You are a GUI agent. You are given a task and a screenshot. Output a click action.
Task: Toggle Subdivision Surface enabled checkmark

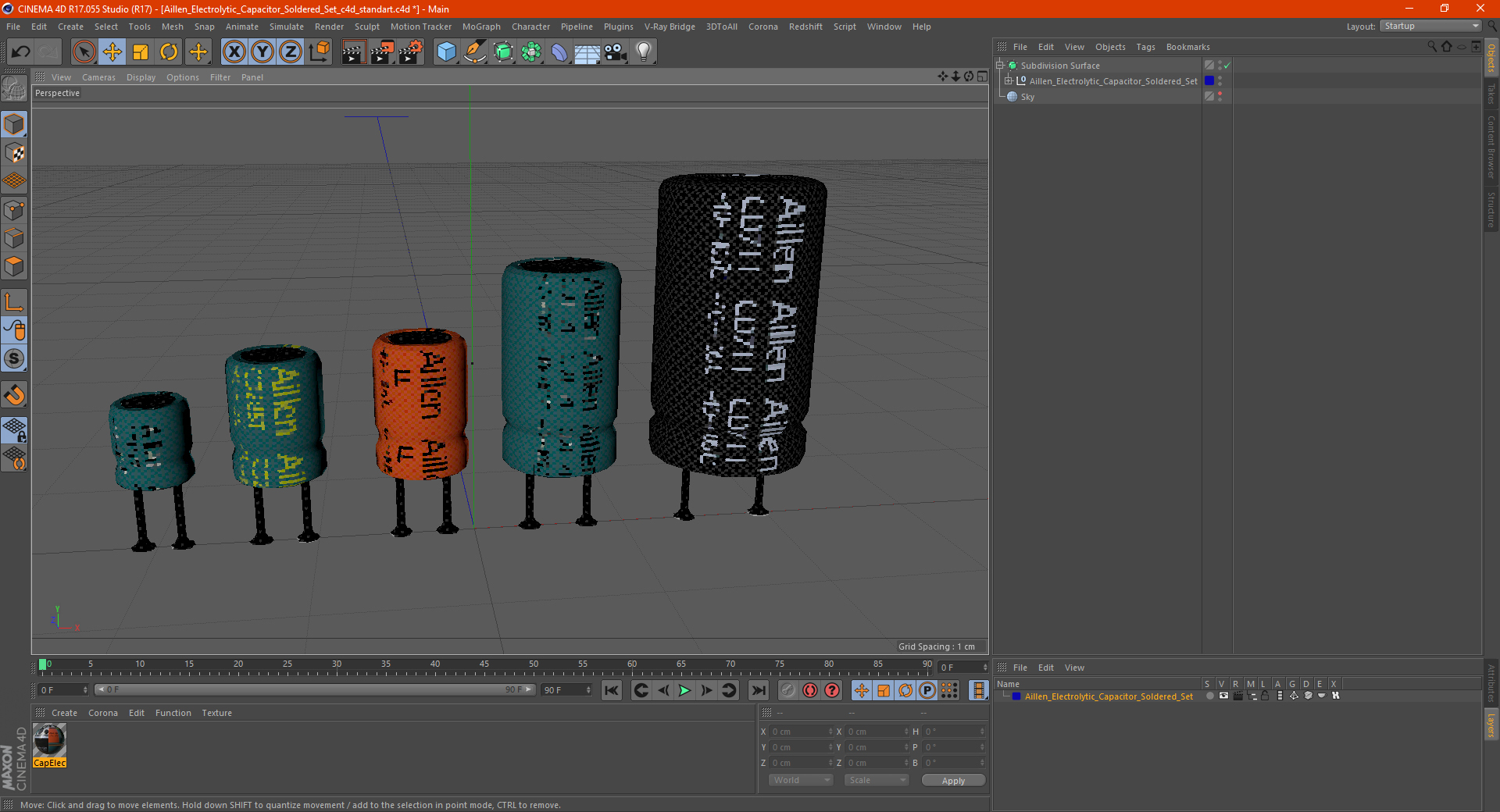(1227, 66)
